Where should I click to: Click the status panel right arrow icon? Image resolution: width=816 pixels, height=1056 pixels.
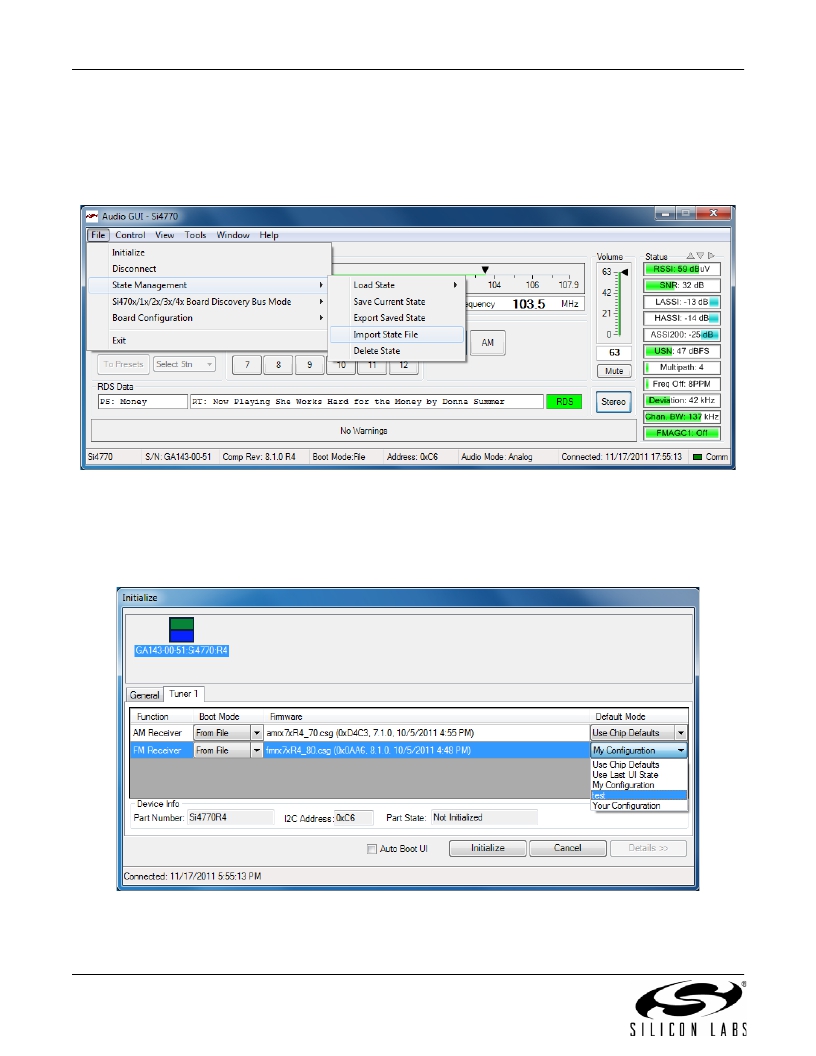click(711, 256)
